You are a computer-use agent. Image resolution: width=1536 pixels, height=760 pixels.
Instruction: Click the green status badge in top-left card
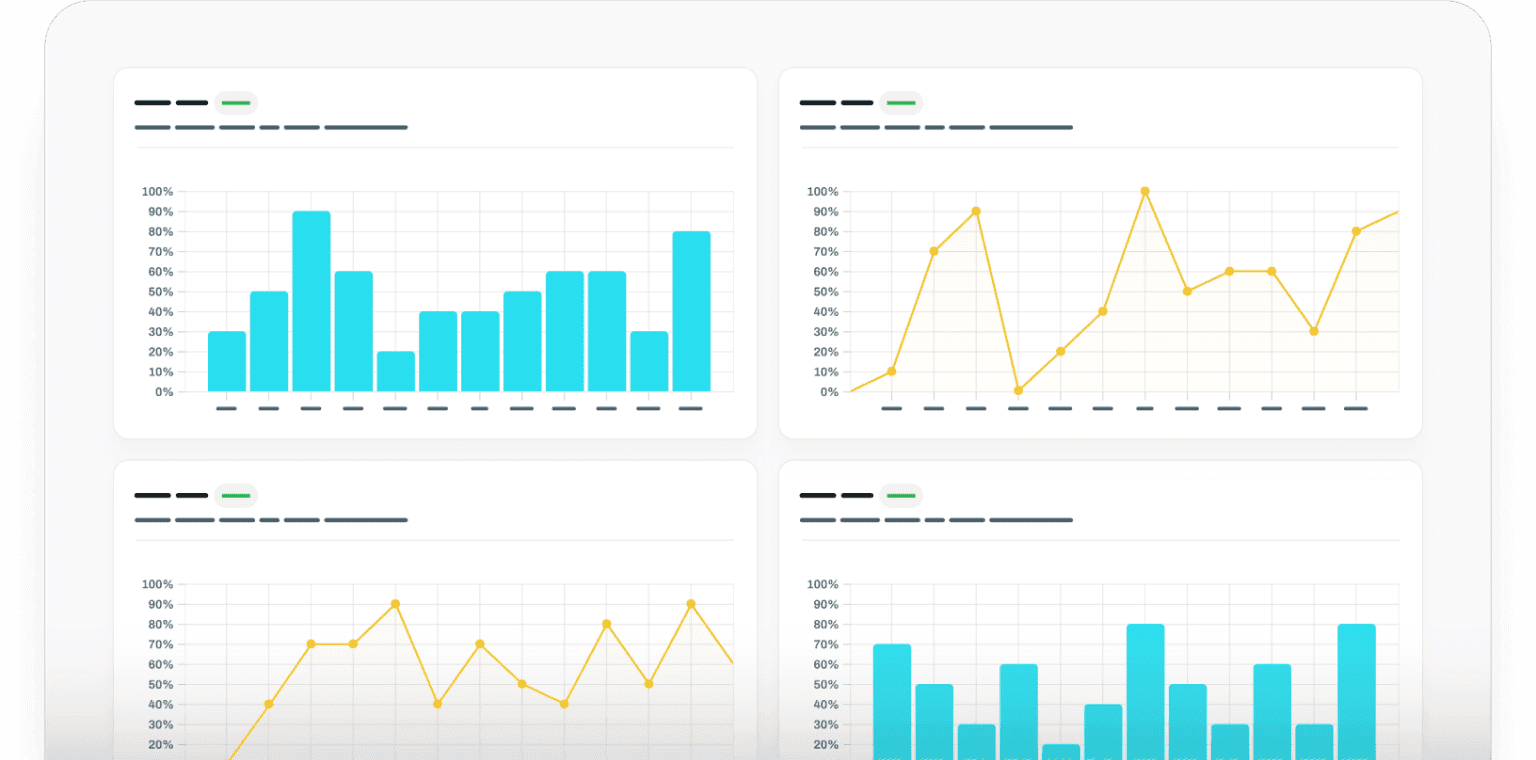coord(236,103)
